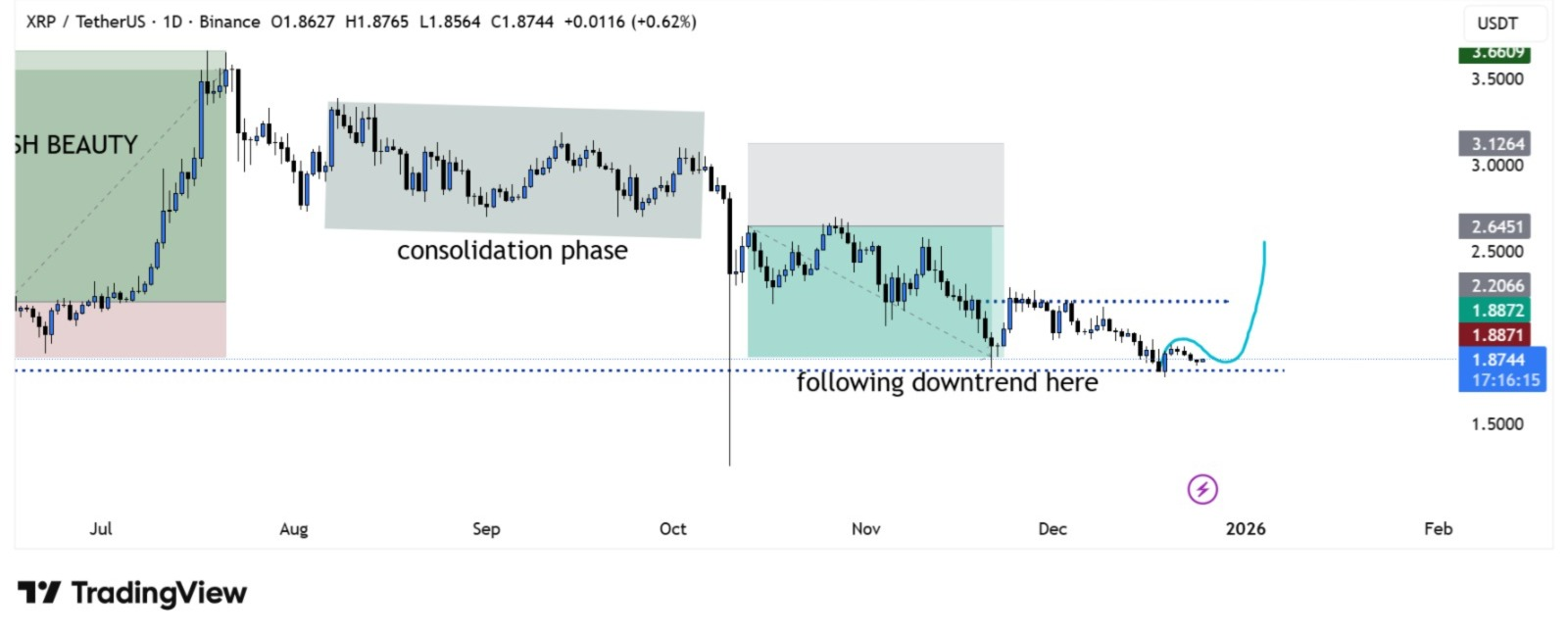Screen dimensions: 1568x636
Task: Select the 'following downtrend here' text label
Action: point(947,382)
